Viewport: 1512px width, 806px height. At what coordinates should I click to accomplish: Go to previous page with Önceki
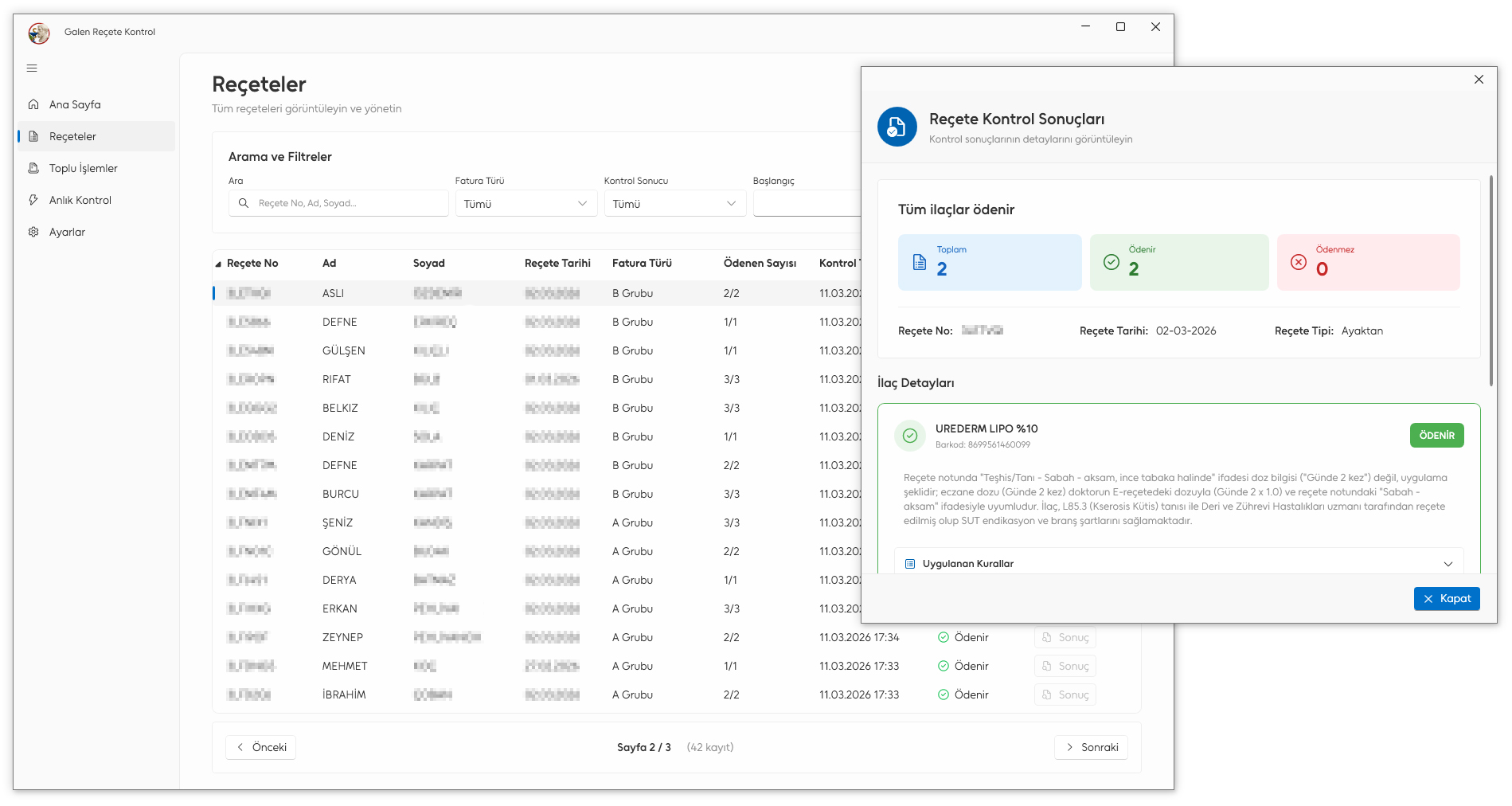261,747
